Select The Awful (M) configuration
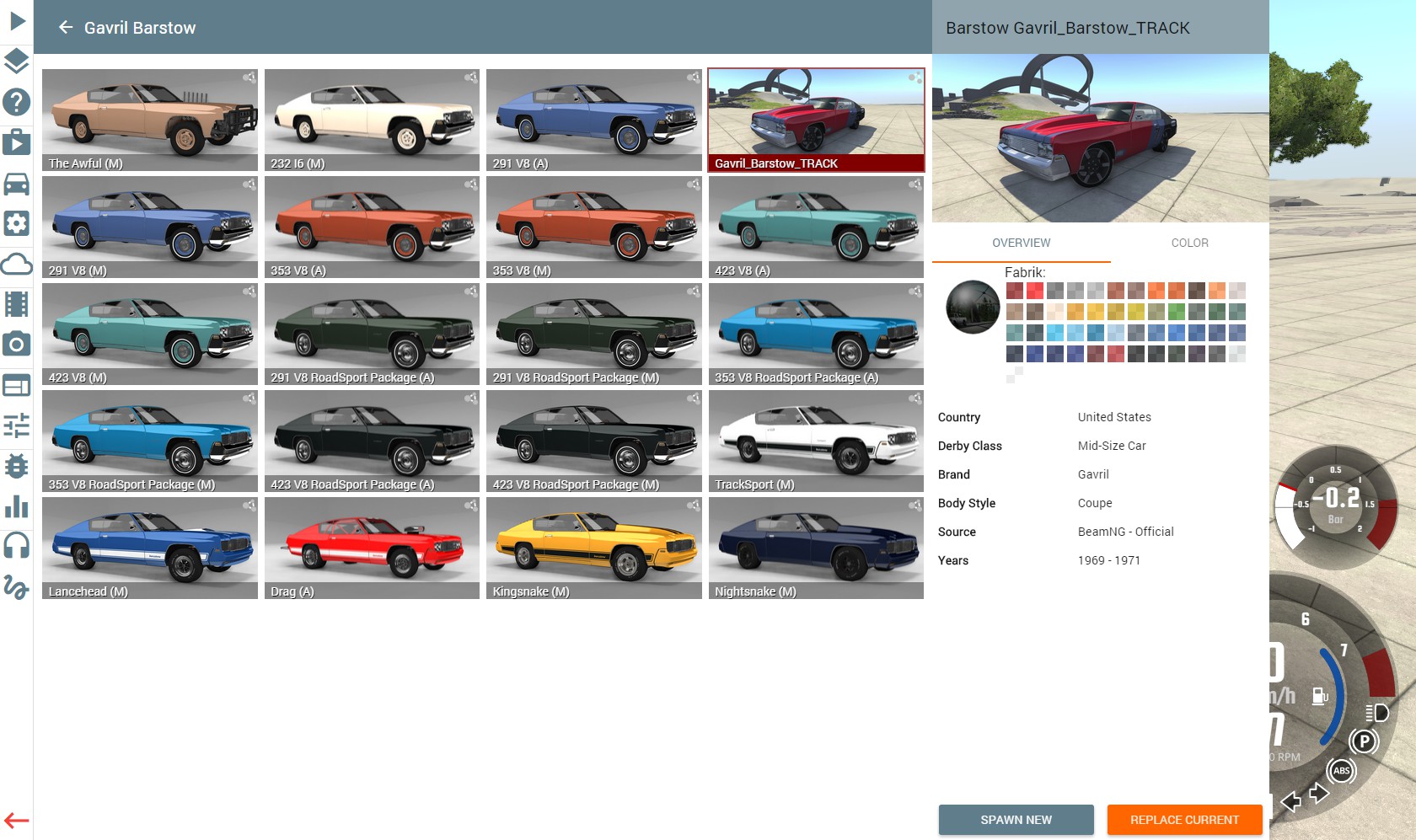Screen dimensions: 1416x840 [x=150, y=120]
